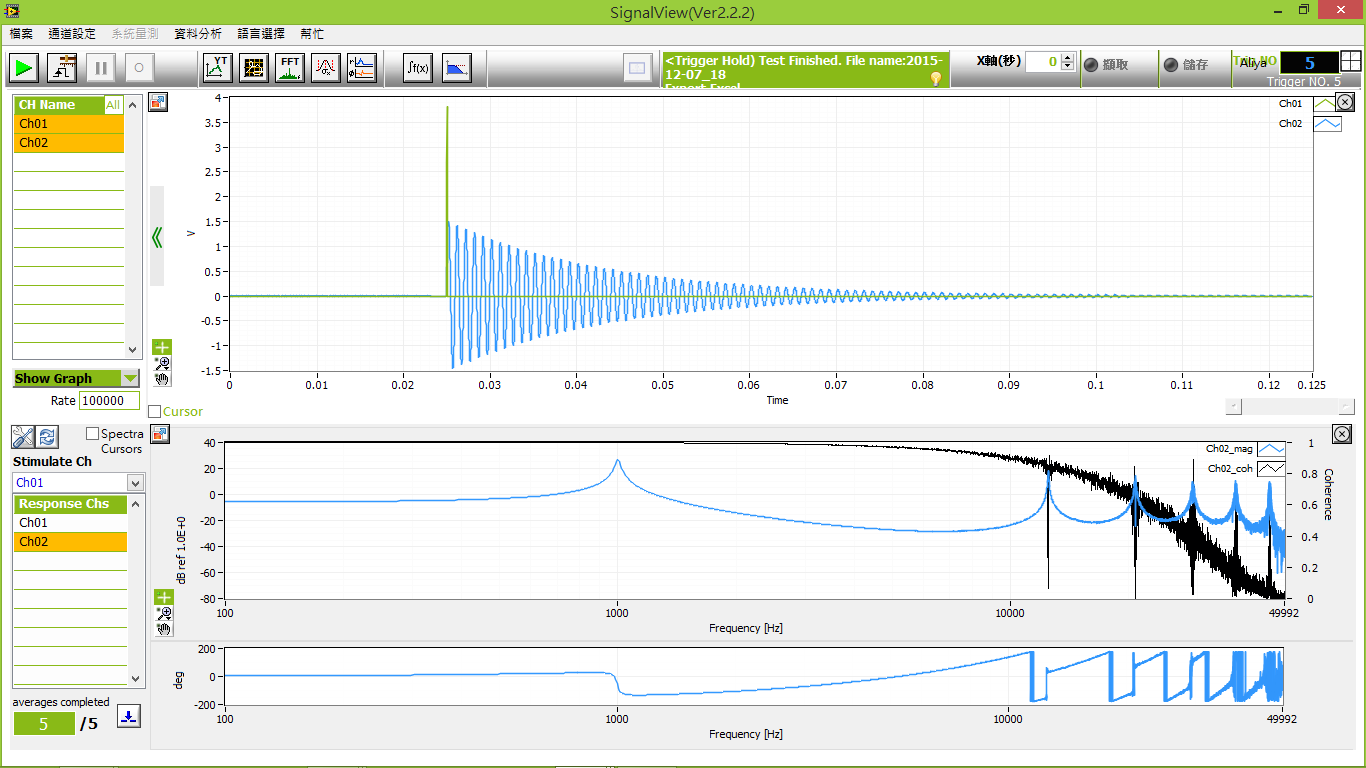
Task: Select Ch01 in the CH Name list
Action: tap(69, 124)
